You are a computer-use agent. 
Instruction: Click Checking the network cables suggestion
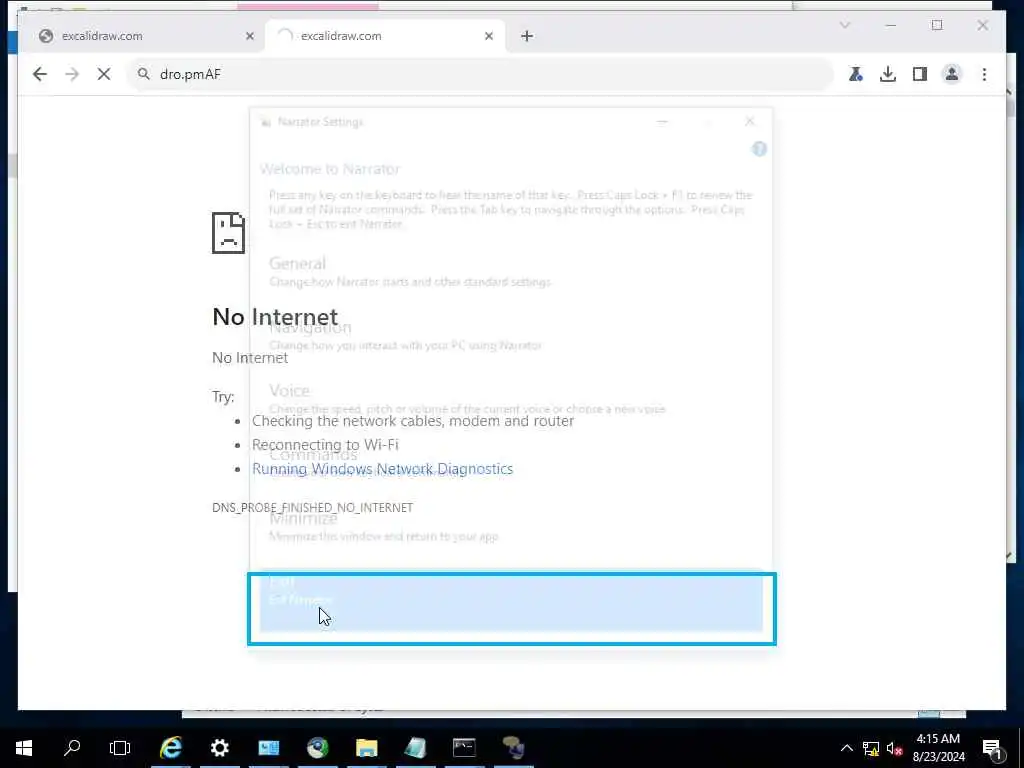[x=413, y=421]
